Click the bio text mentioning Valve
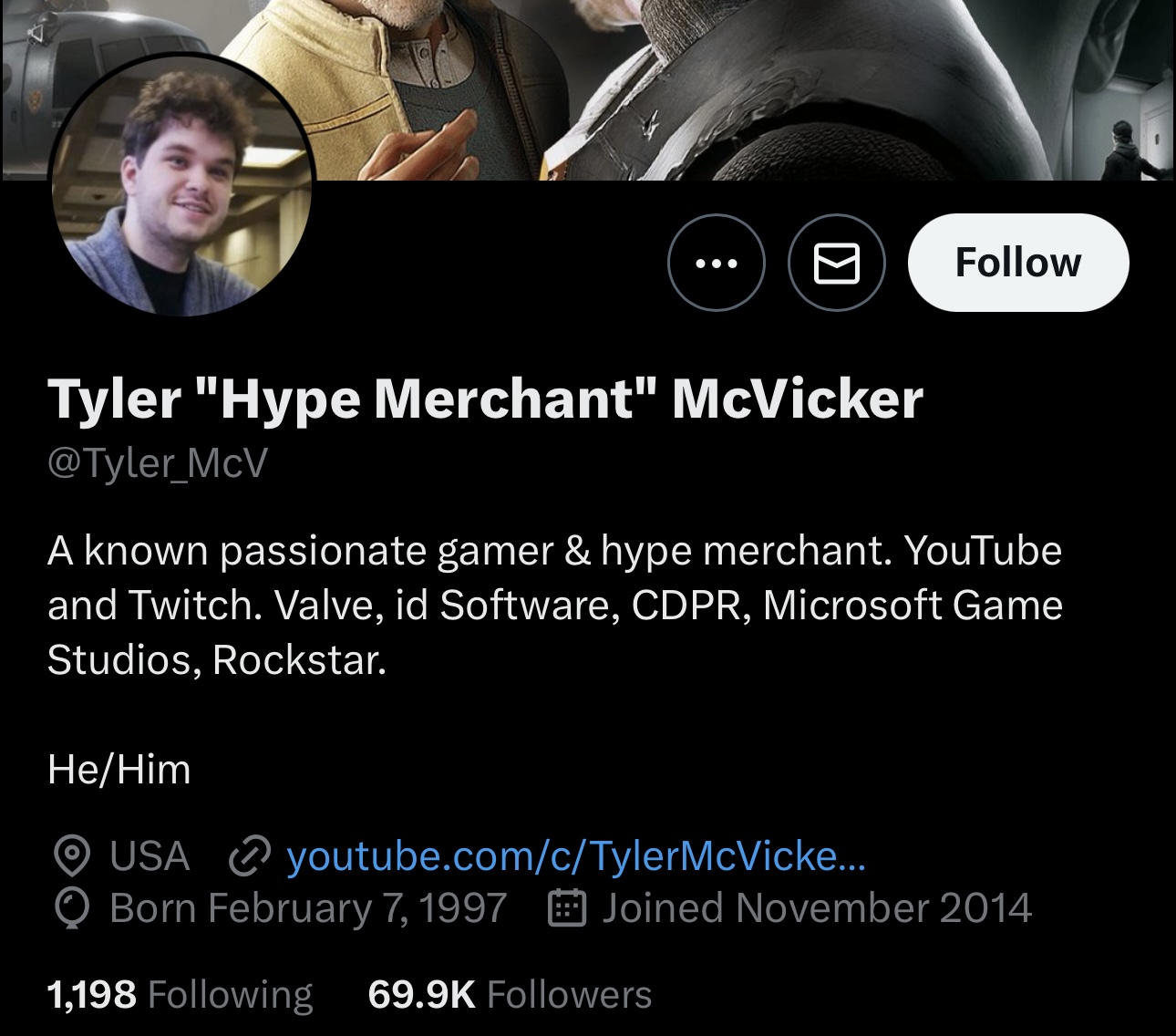The width and height of the screenshot is (1176, 1036). [555, 606]
